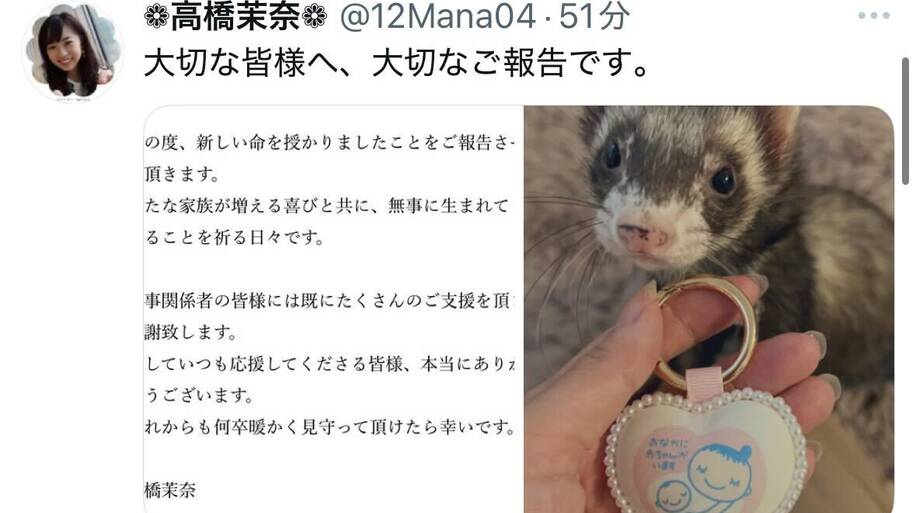Viewport: 912px width, 513px height.
Task: Click the tweet text 大切な皆様へ、大切なご報告です。
Action: 397,62
